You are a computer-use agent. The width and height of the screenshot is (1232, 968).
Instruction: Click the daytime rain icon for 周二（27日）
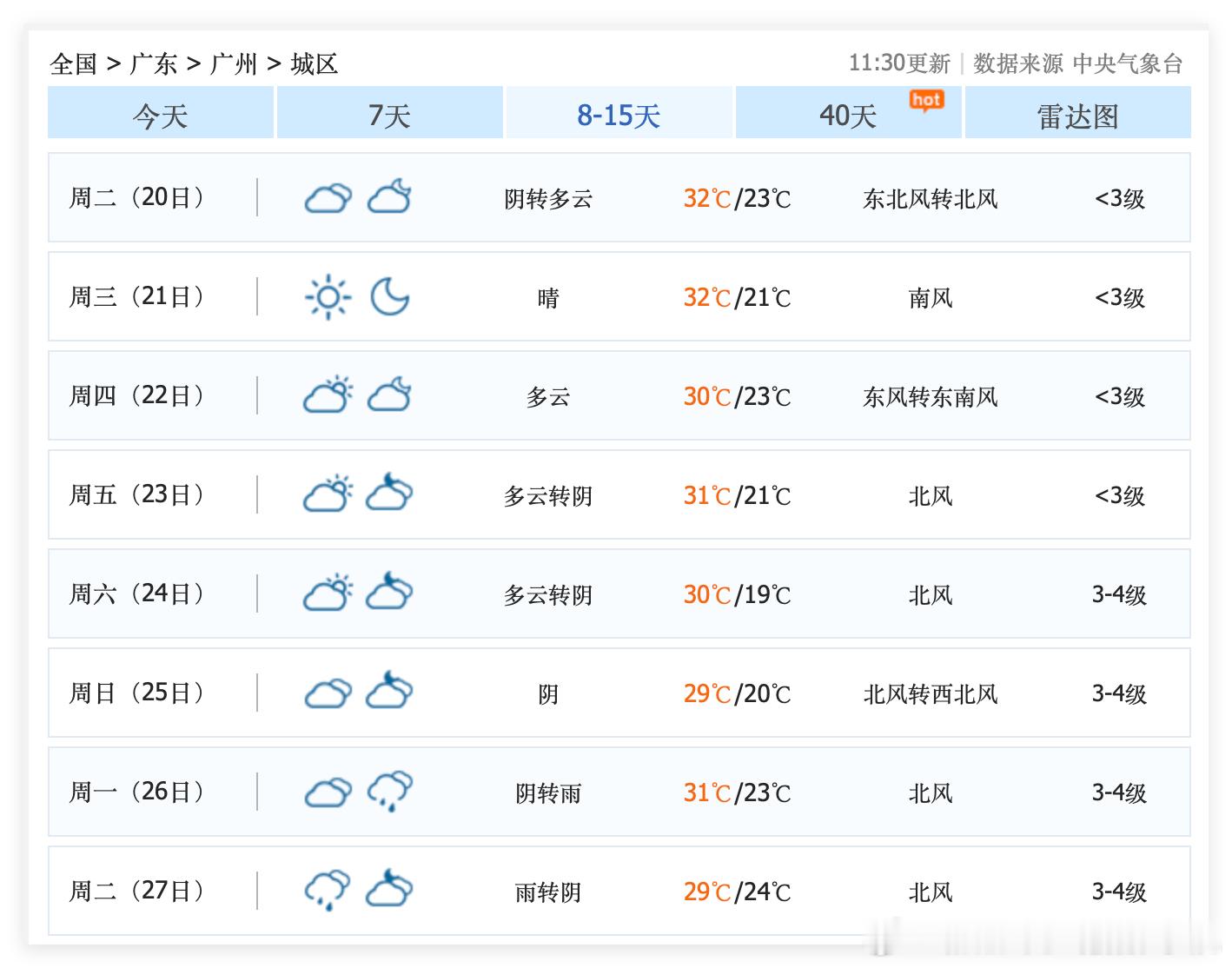click(328, 891)
